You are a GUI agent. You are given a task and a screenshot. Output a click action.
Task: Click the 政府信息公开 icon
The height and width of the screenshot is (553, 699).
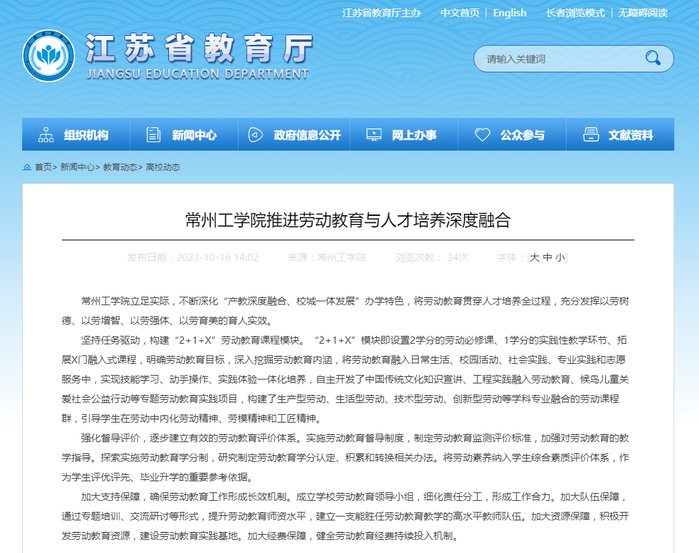(255, 135)
